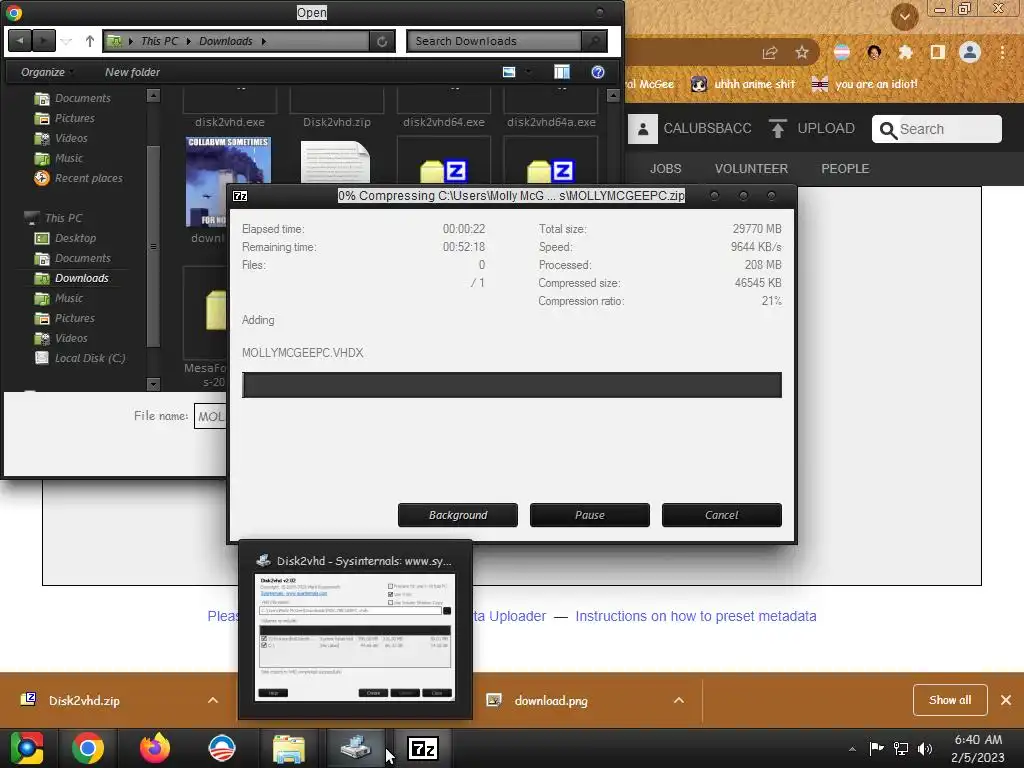This screenshot has width=1024, height=768.
Task: Click the File name input field
Action: pyautogui.click(x=210, y=417)
